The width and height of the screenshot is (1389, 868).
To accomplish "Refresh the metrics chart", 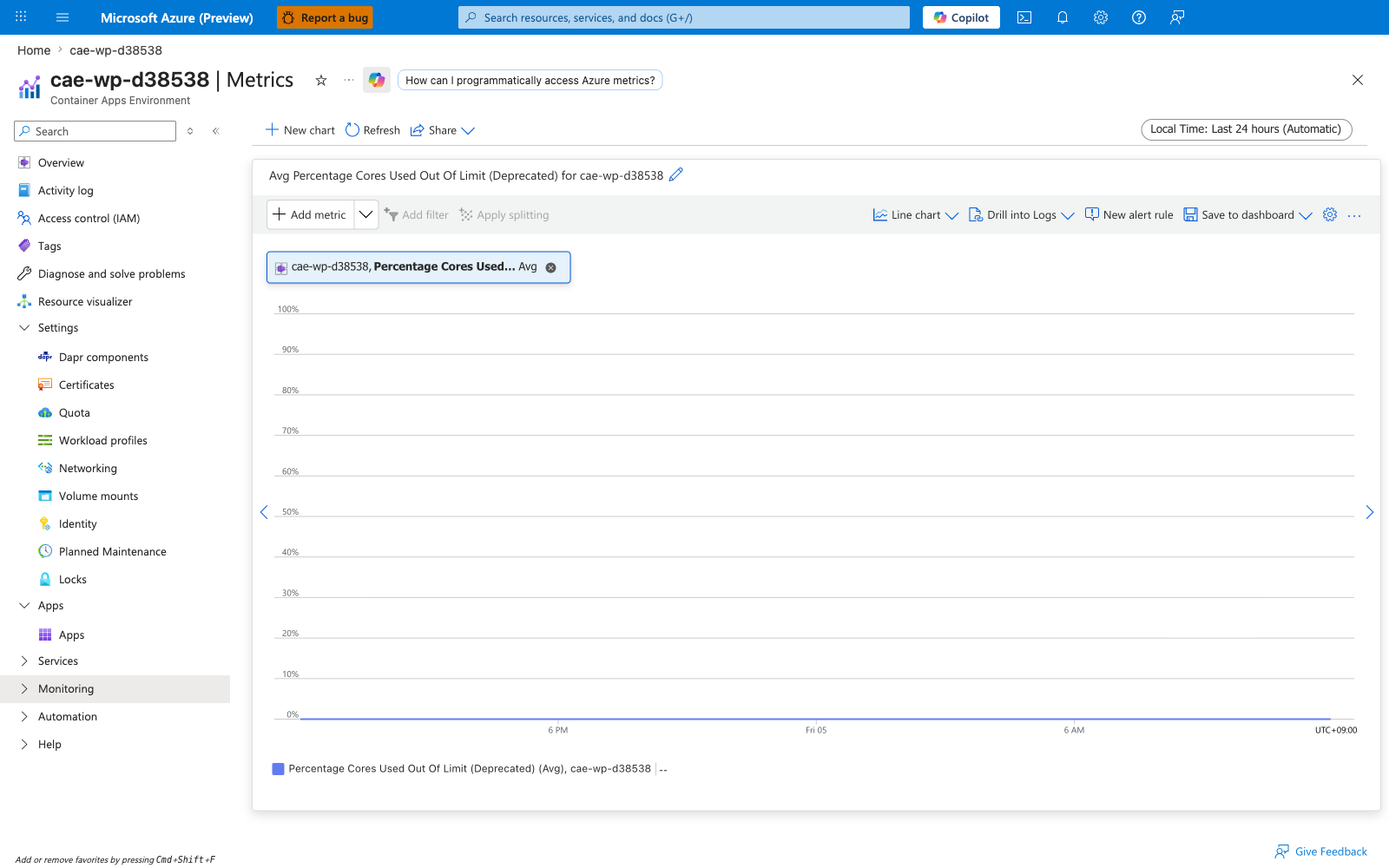I will click(x=373, y=130).
